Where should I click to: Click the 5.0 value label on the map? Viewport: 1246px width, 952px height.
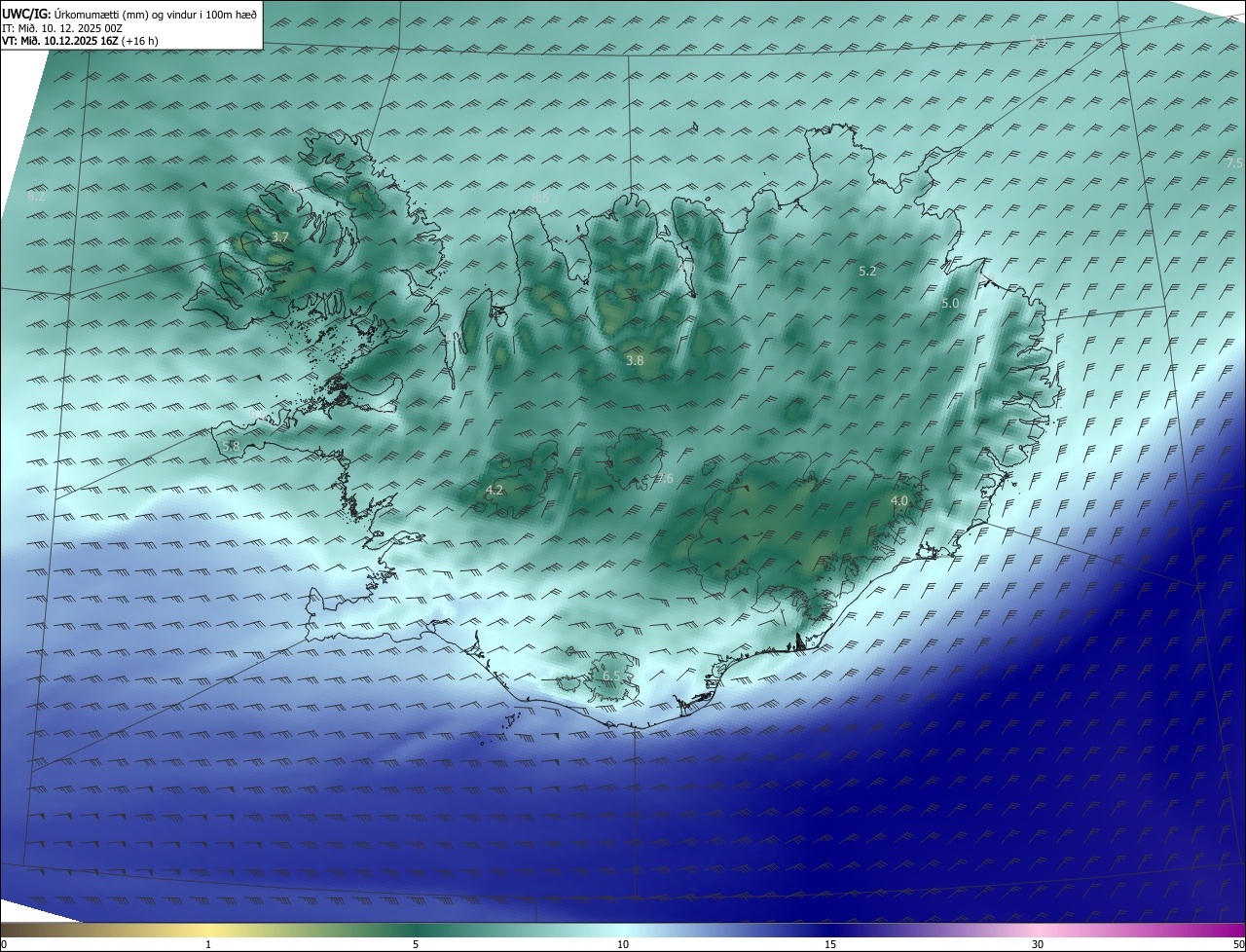pos(950,304)
